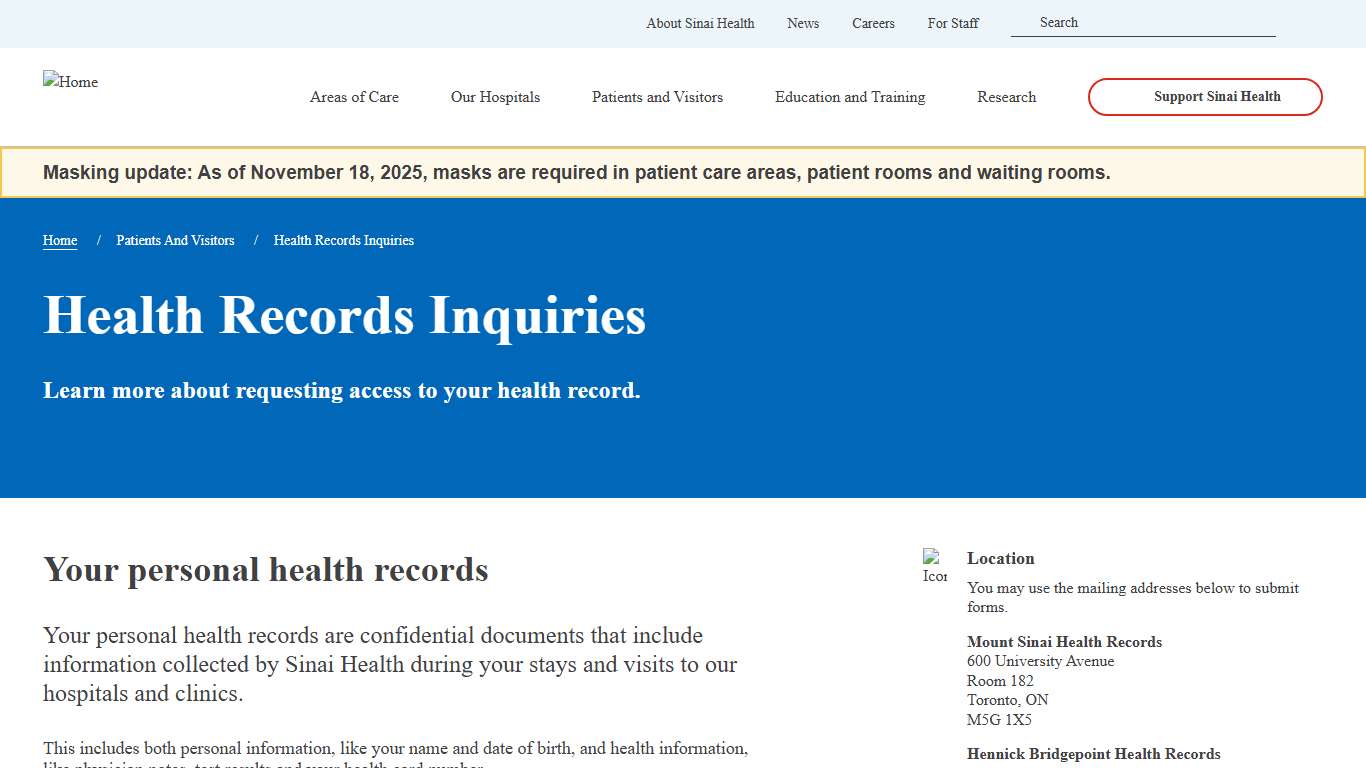Click the Hennick Bridgepoint Health Records heading
This screenshot has height=768, width=1366.
point(1093,754)
